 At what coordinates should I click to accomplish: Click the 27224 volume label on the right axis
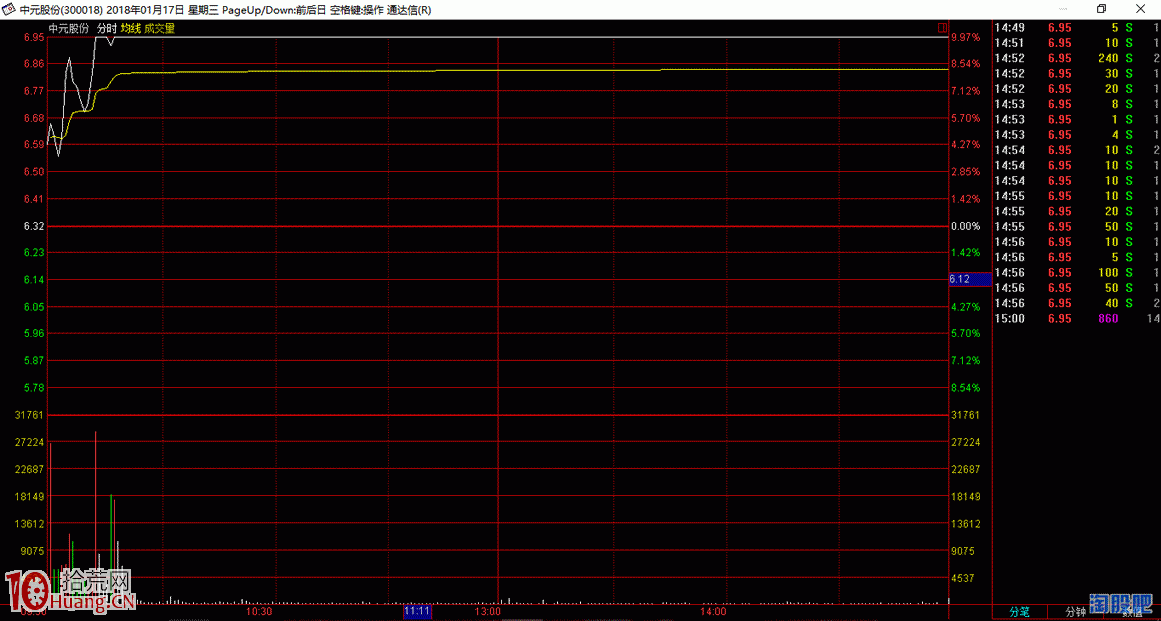[x=966, y=442]
